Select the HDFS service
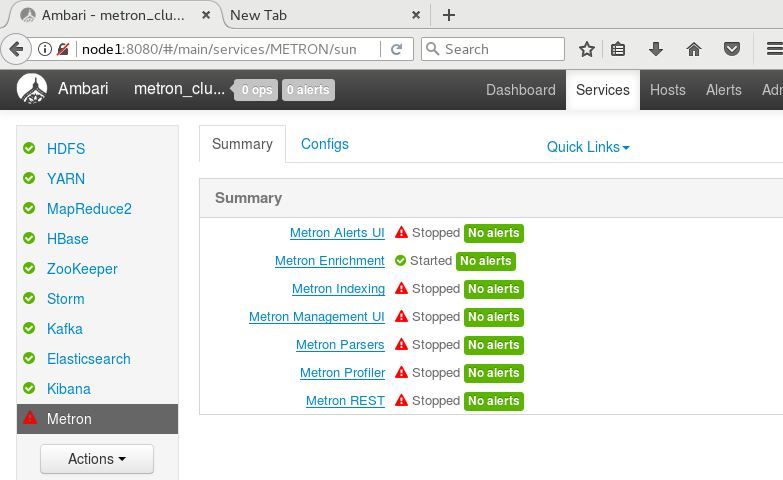 tap(66, 148)
